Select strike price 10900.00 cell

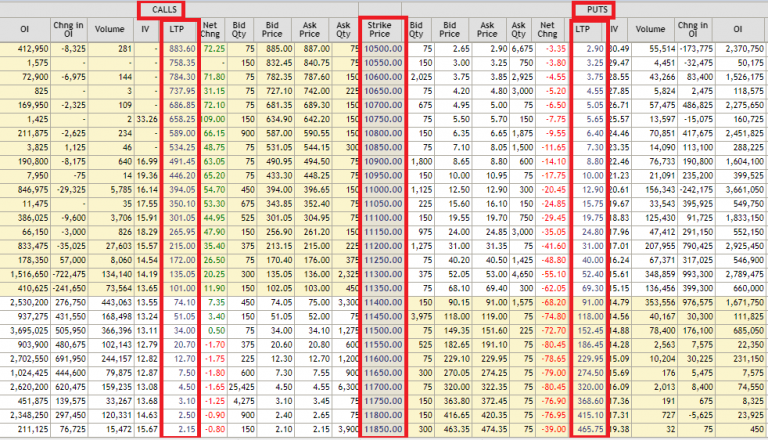click(x=383, y=162)
